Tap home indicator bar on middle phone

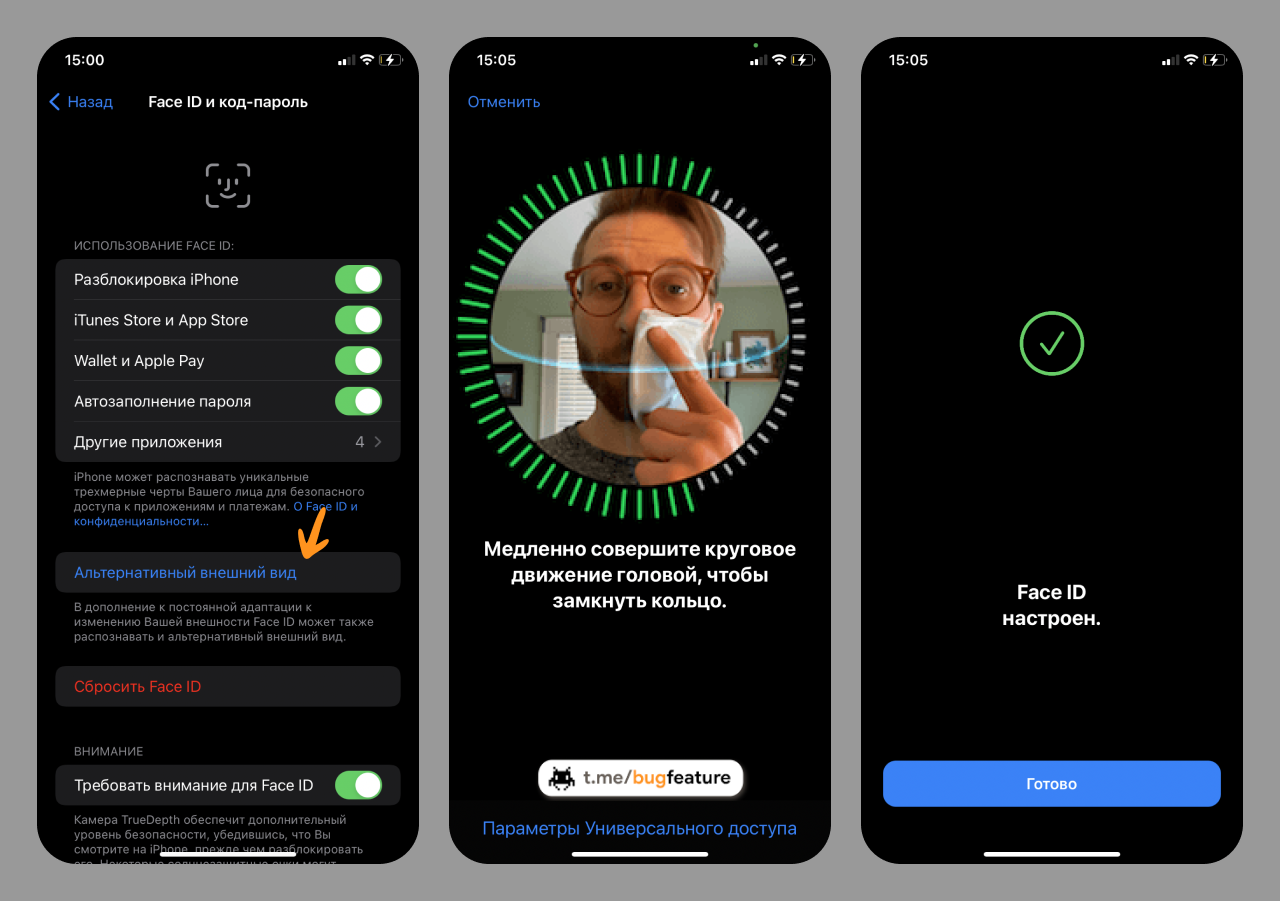pyautogui.click(x=640, y=854)
